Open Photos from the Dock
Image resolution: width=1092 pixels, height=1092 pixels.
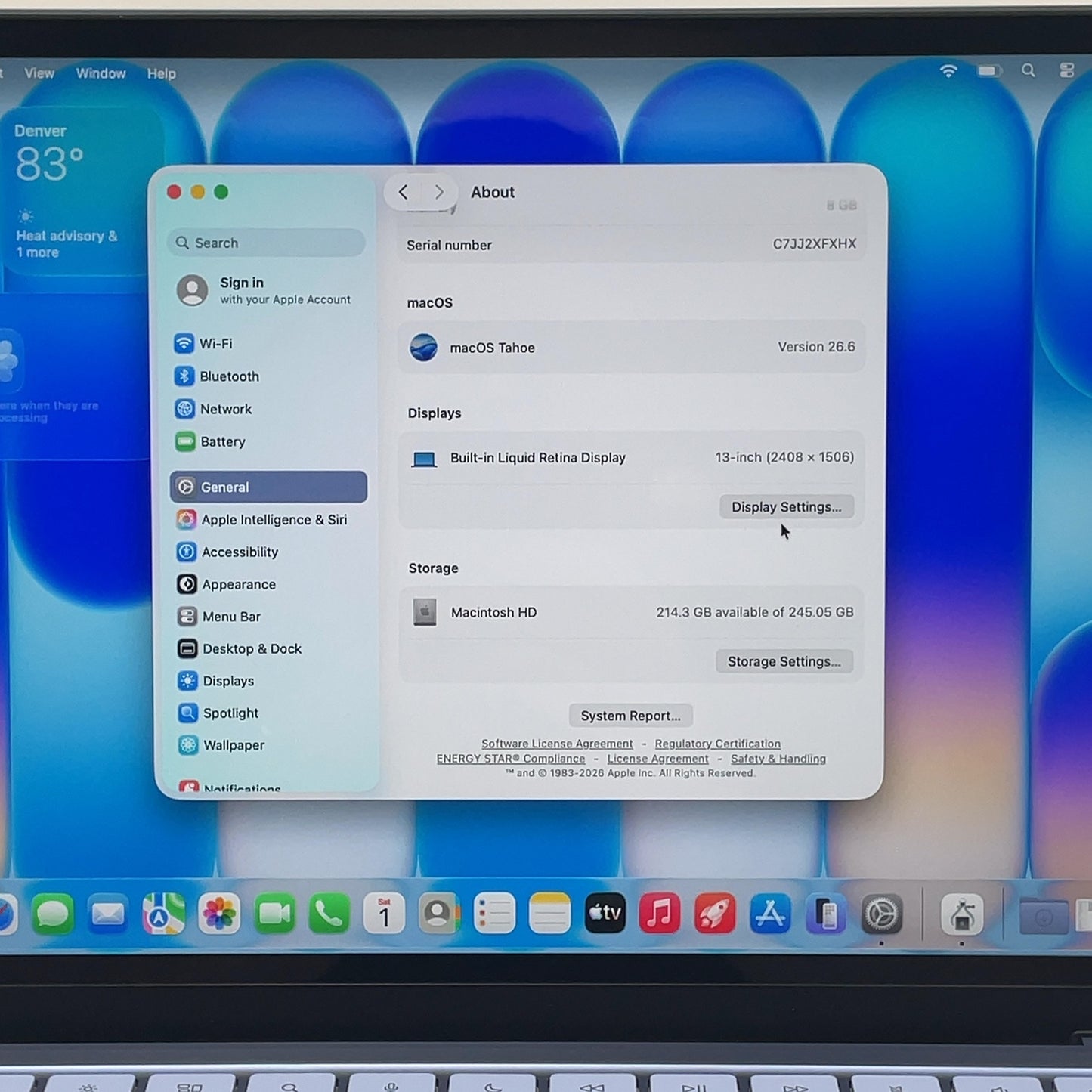pyautogui.click(x=219, y=914)
